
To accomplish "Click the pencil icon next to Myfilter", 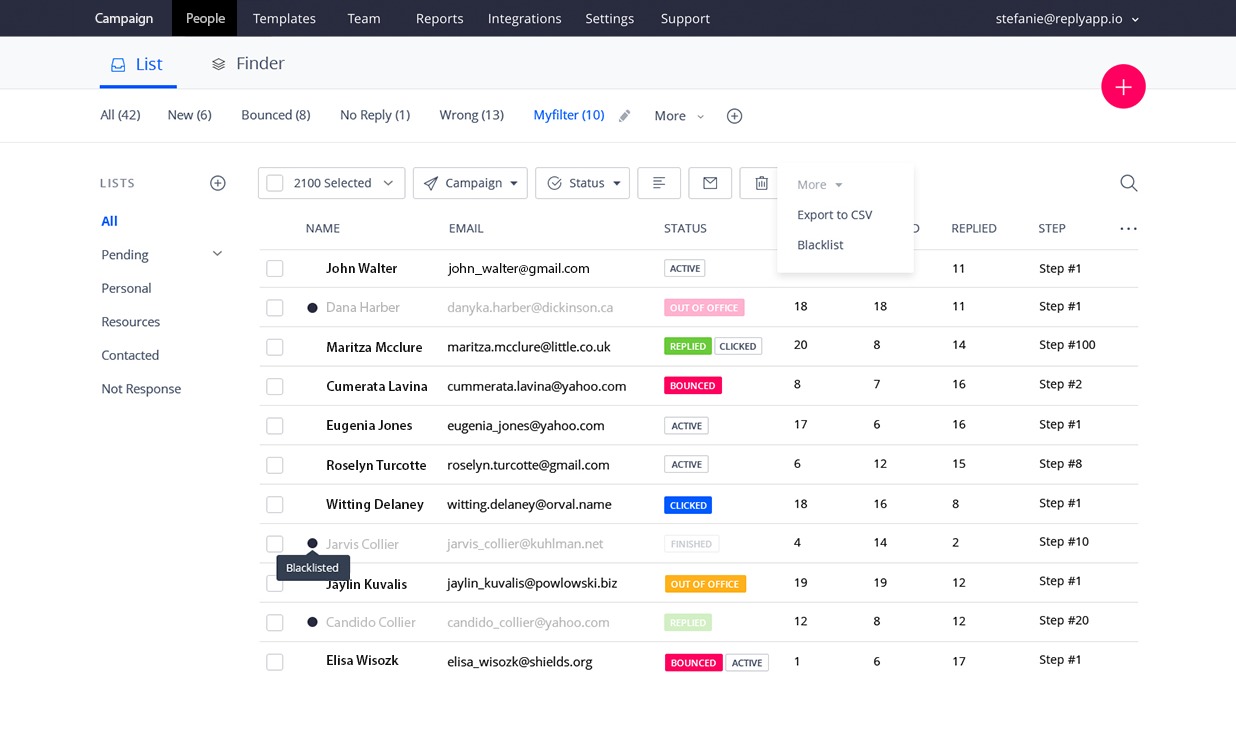I will [625, 116].
